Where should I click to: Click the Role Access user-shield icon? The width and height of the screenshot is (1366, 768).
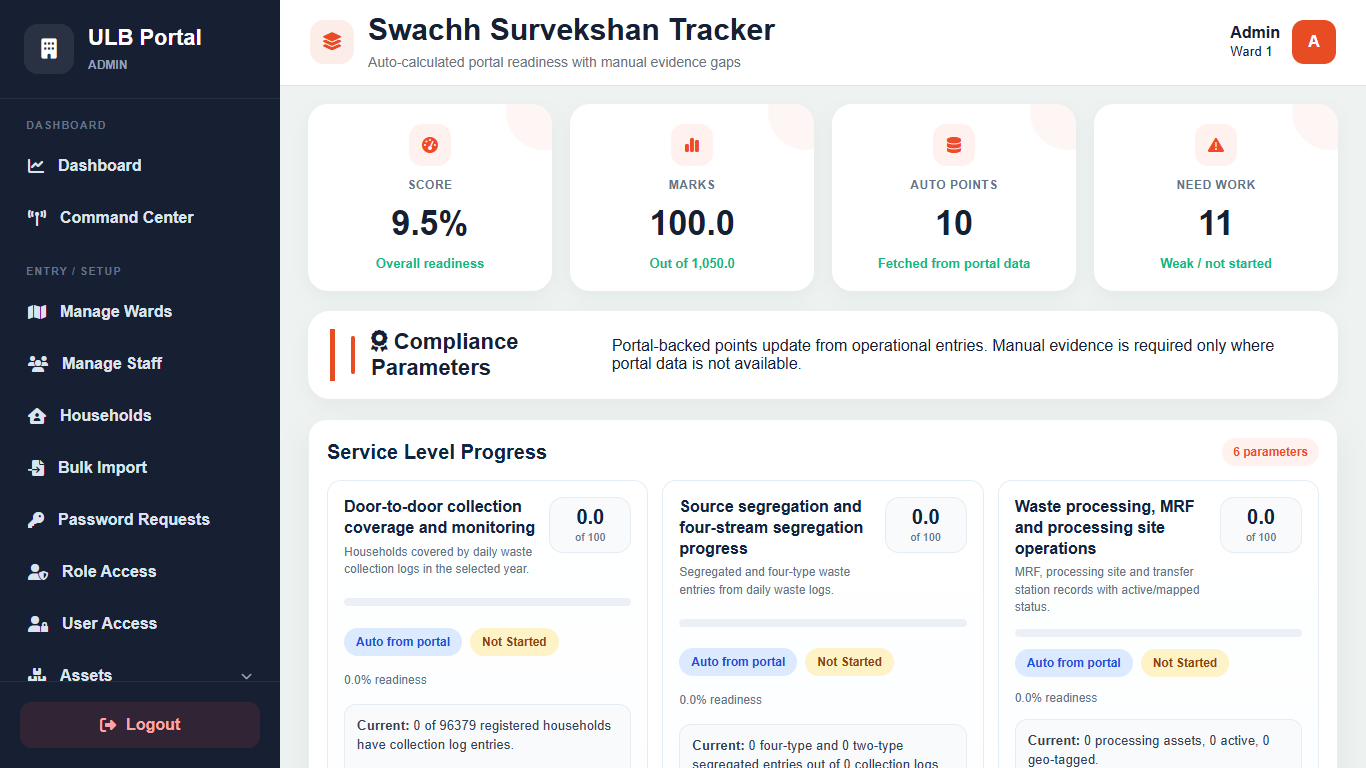click(38, 572)
